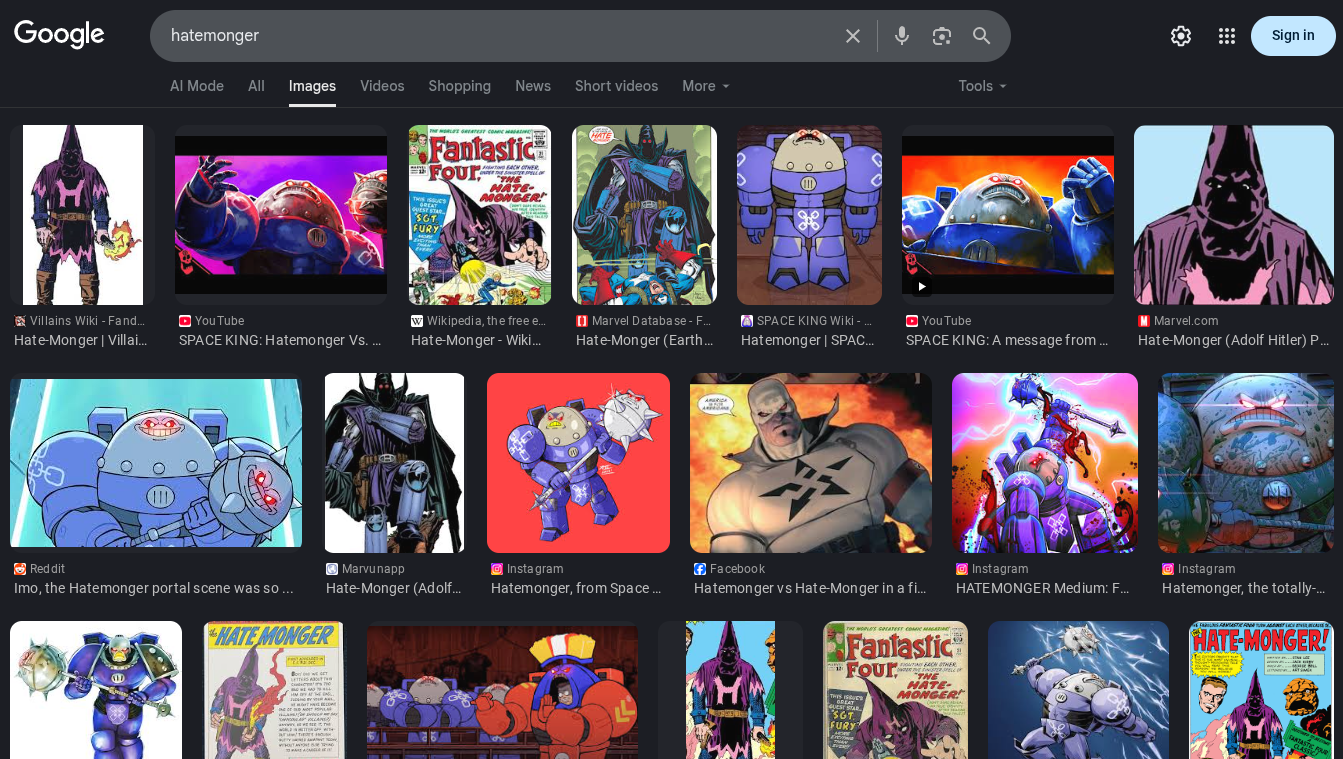Click the Facebook favicon
The width and height of the screenshot is (1343, 759).
pyautogui.click(x=700, y=569)
